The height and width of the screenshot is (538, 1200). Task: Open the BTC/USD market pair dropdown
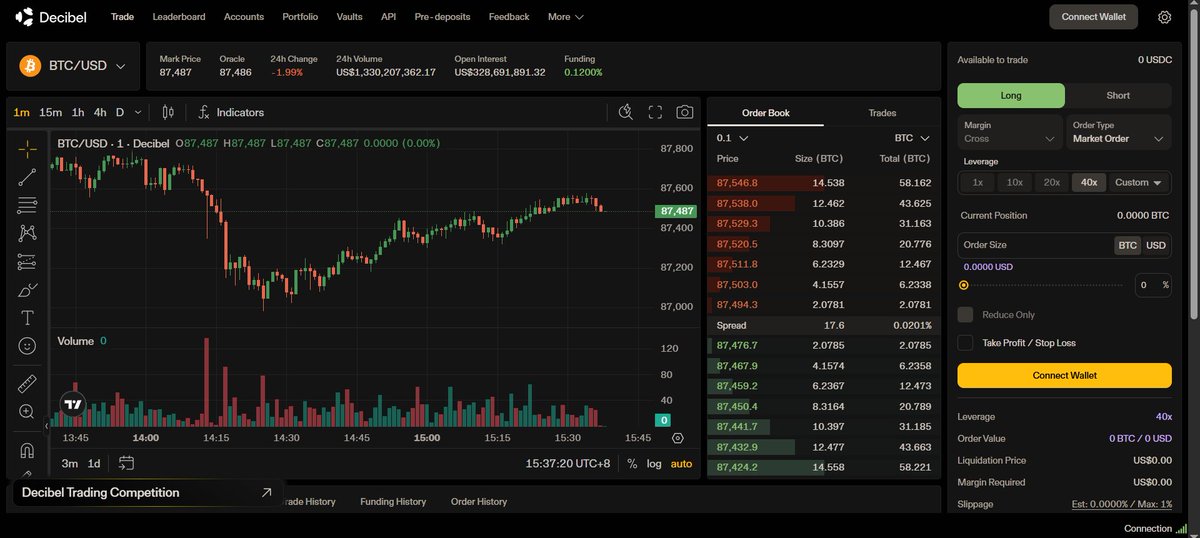(x=73, y=66)
